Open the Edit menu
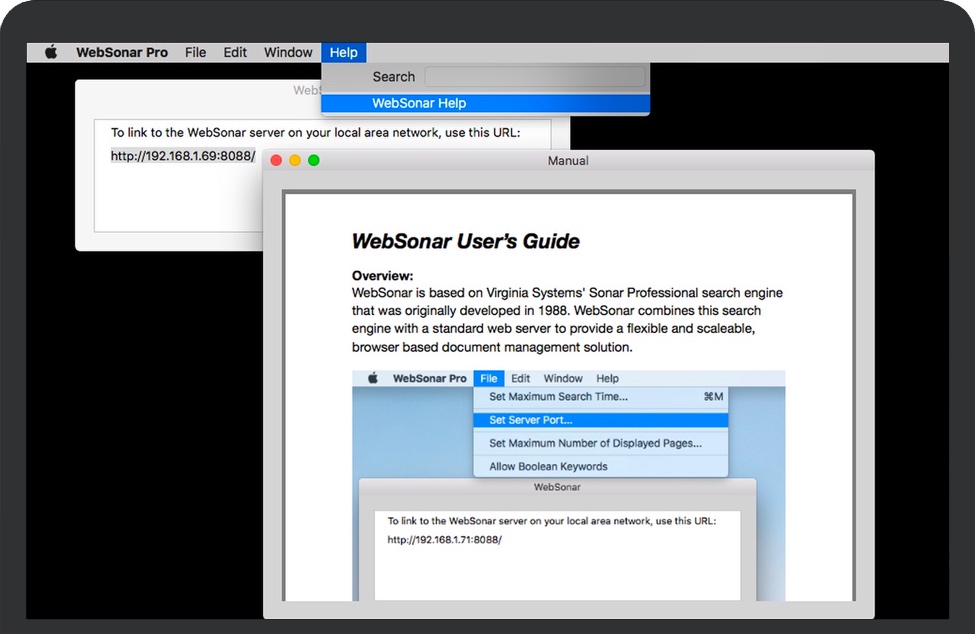 234,51
